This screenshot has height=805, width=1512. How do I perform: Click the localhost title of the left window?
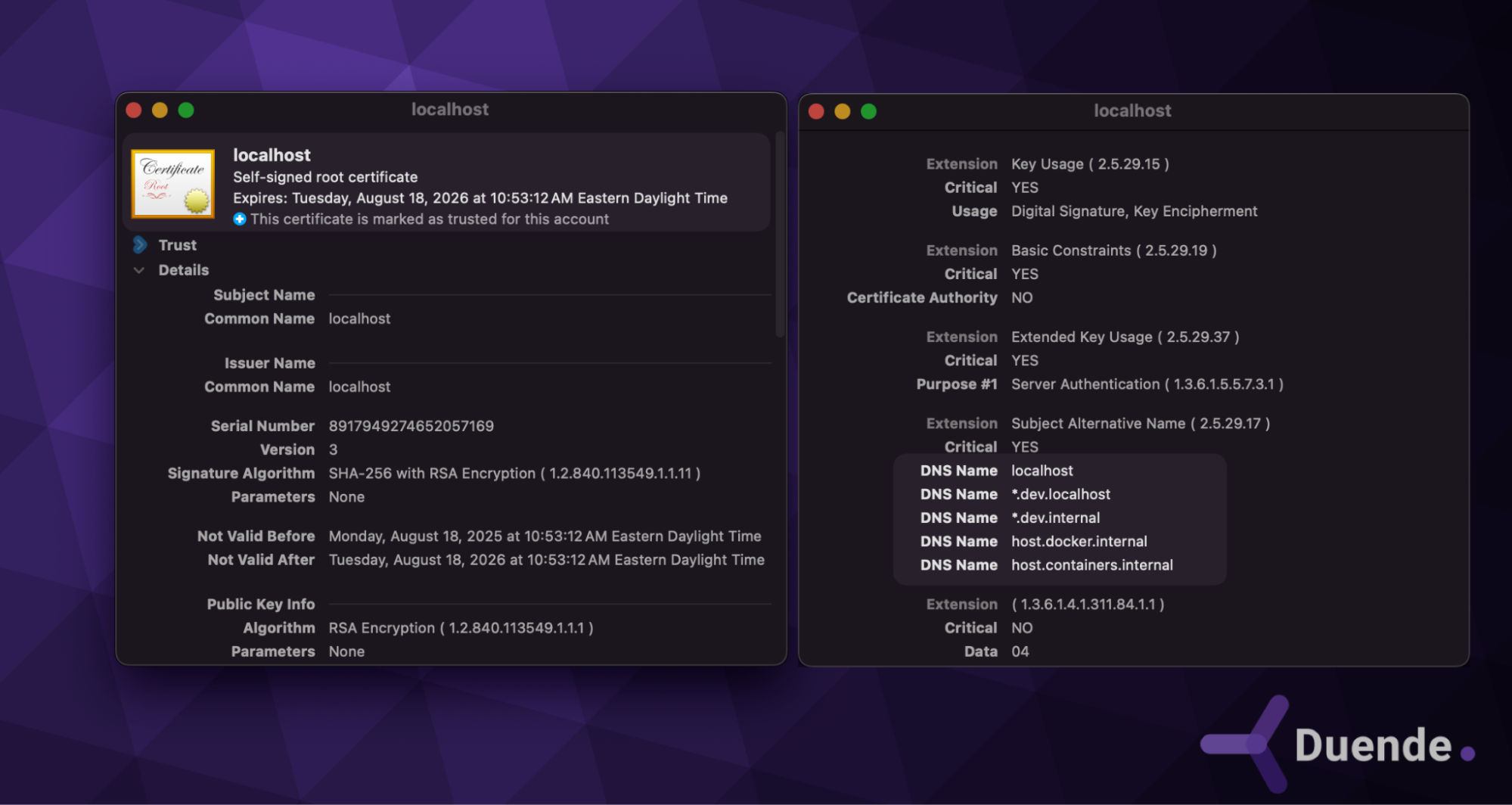[x=450, y=109]
